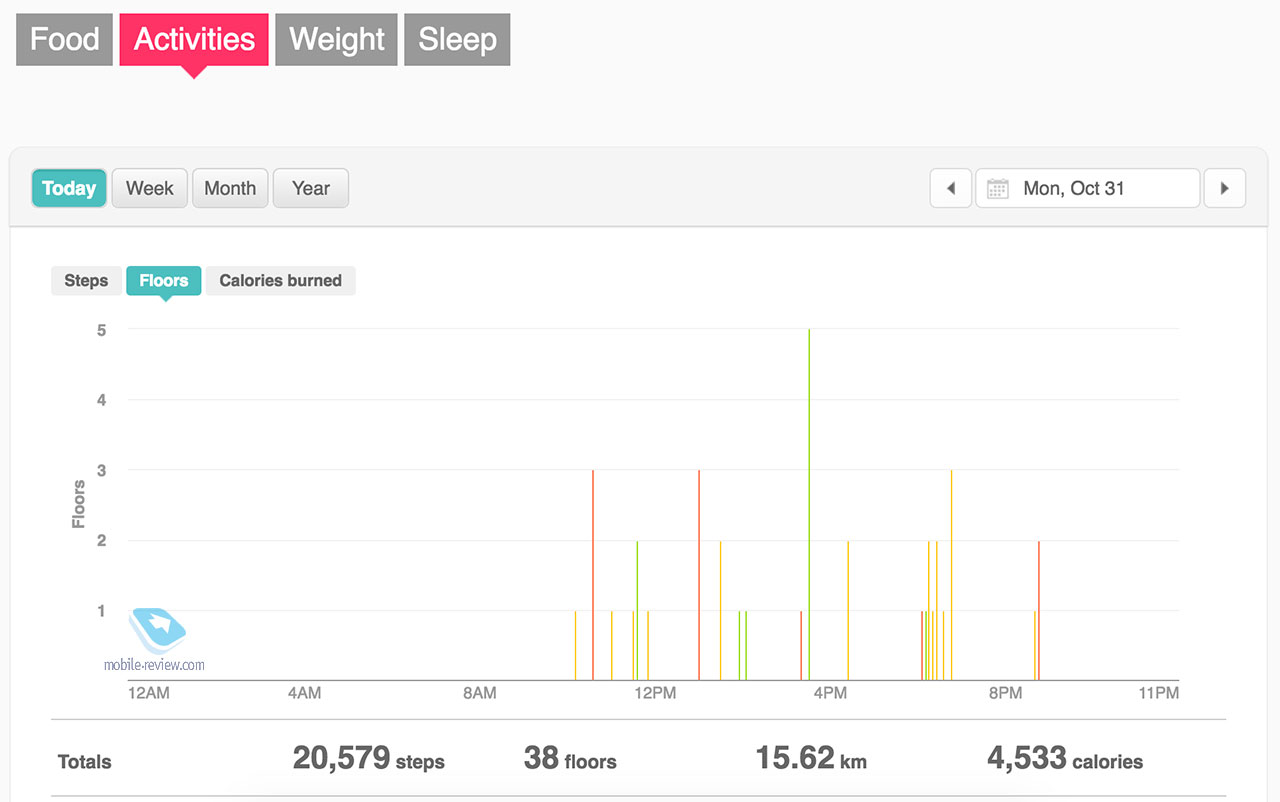Click the 4,533 calories total

pyautogui.click(x=1065, y=759)
